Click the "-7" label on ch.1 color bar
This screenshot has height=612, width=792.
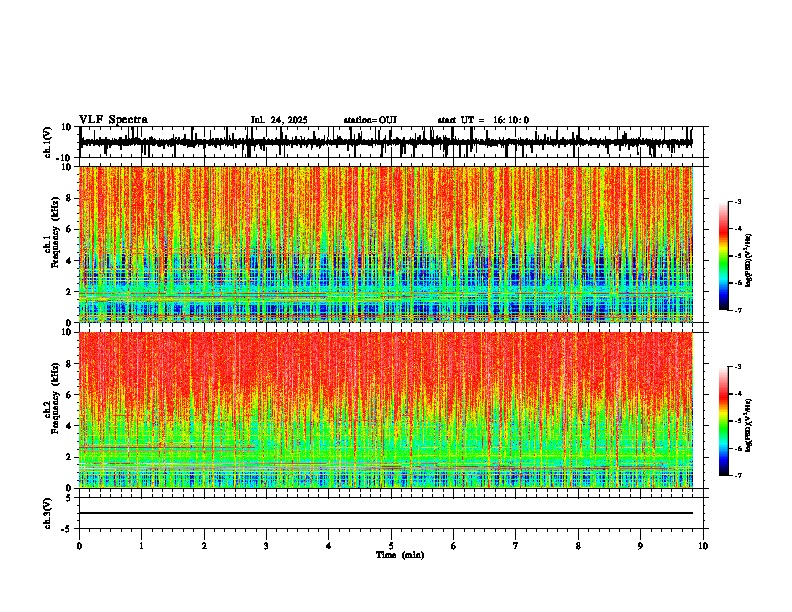point(737,310)
